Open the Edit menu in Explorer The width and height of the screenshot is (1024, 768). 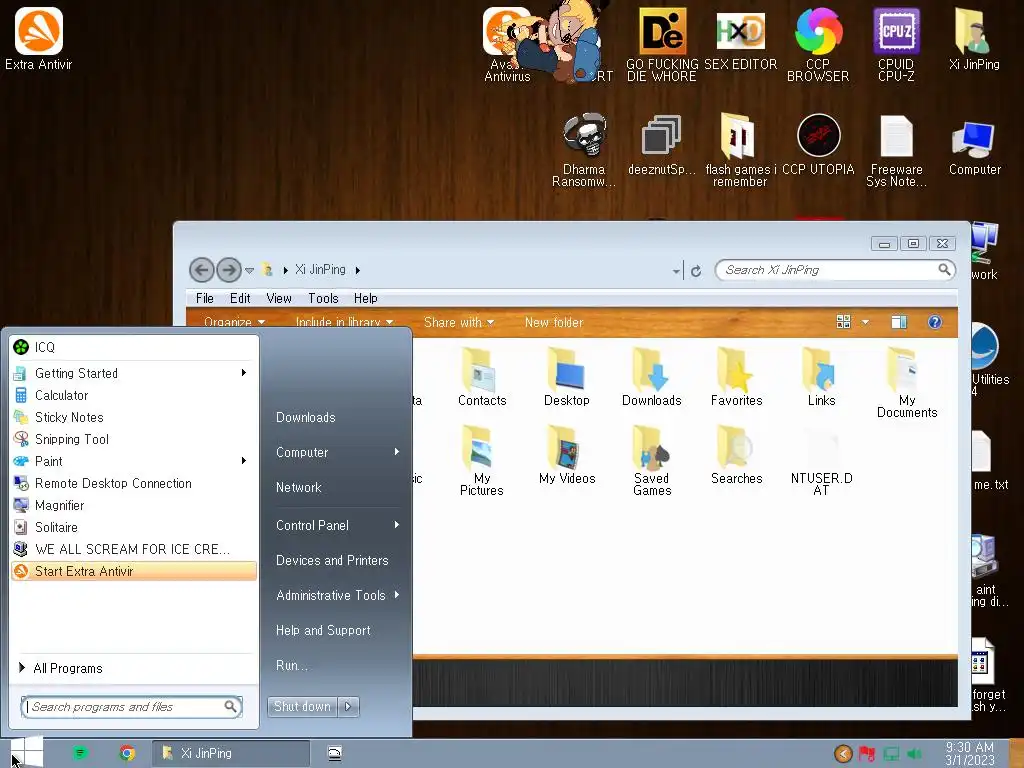coord(240,298)
